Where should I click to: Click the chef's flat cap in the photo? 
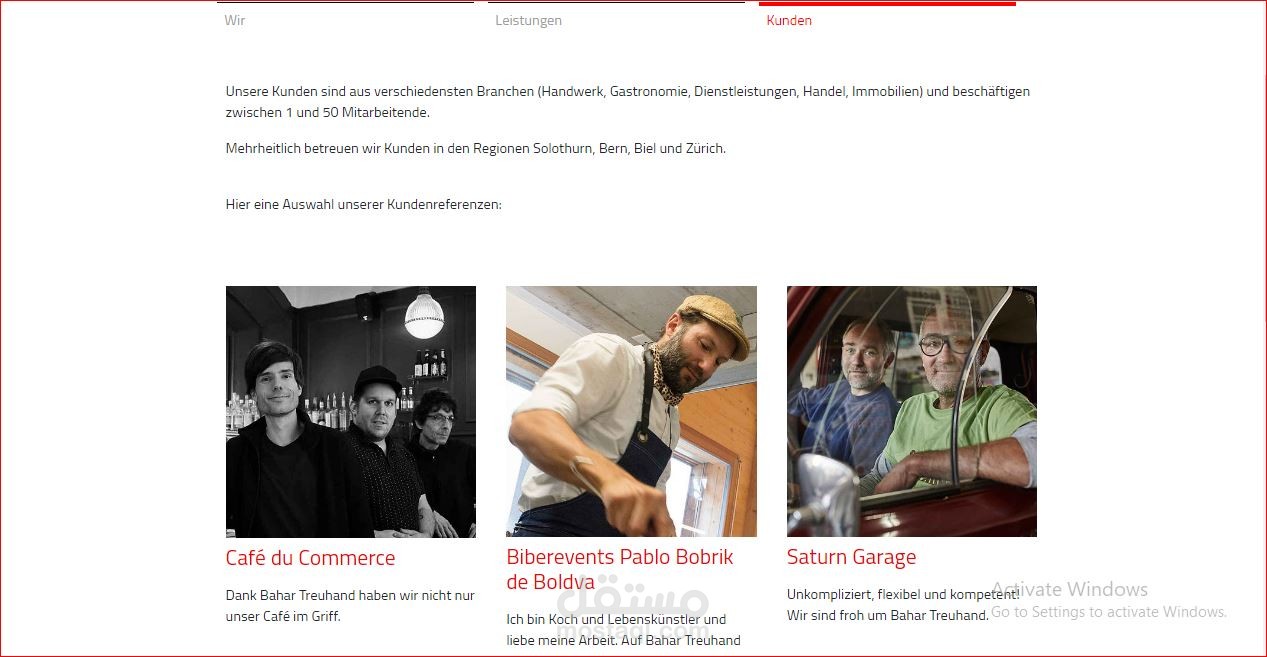715,322
